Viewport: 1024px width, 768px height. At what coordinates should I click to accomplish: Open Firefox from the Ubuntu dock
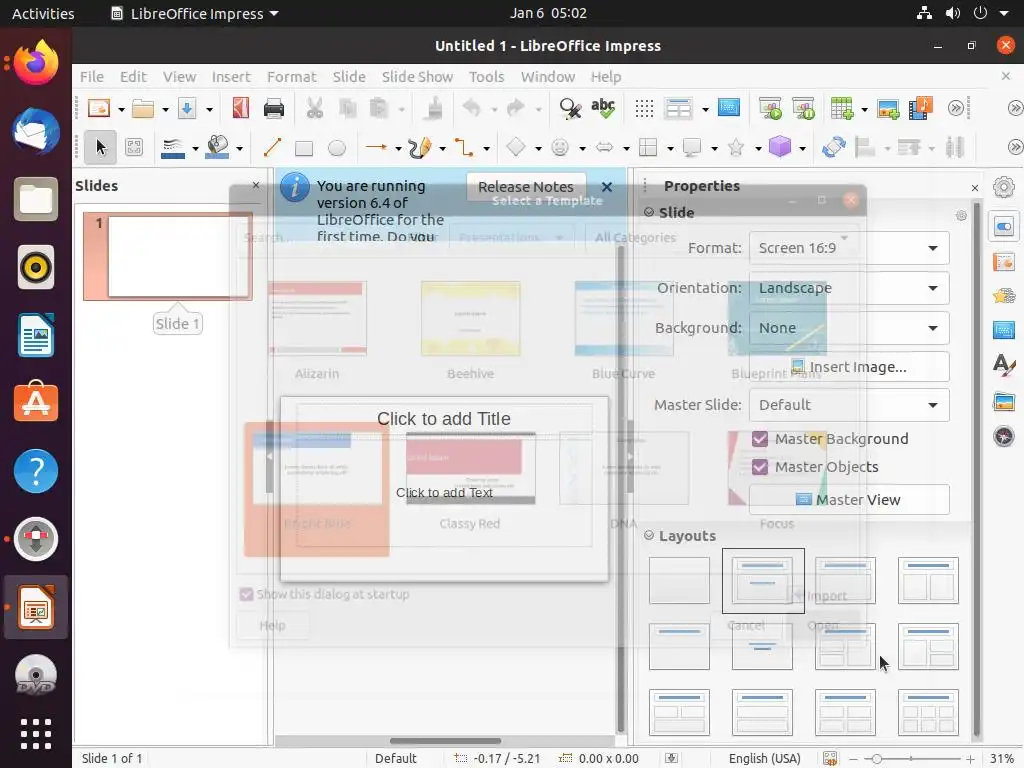pos(36,62)
